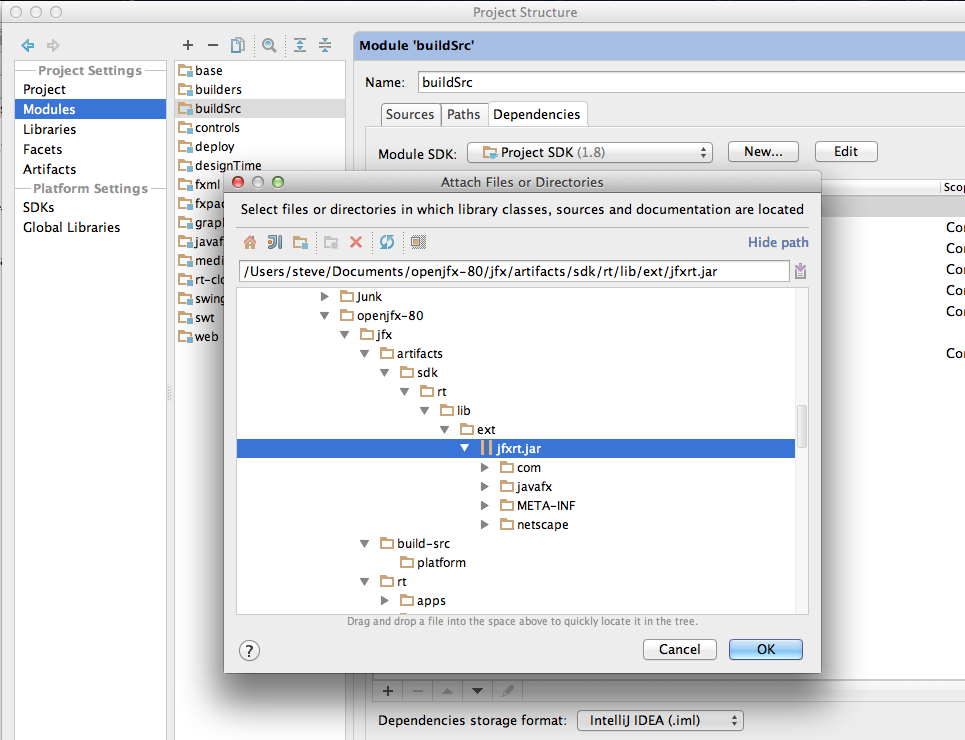Screen dimensions: 965x740
Task: Collapse the jfxrt.jar tree node
Action: pyautogui.click(x=465, y=449)
